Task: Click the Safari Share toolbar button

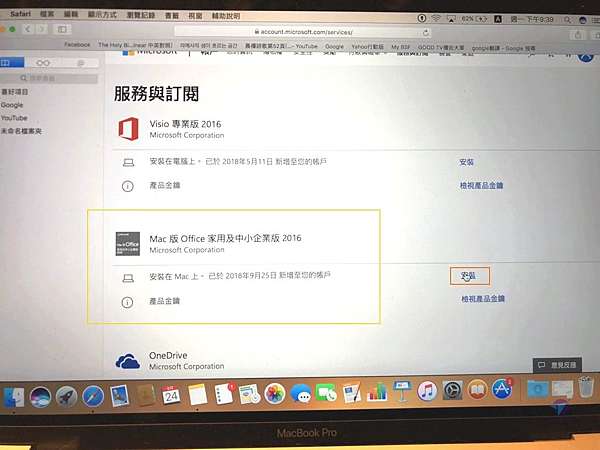Action: click(x=578, y=35)
